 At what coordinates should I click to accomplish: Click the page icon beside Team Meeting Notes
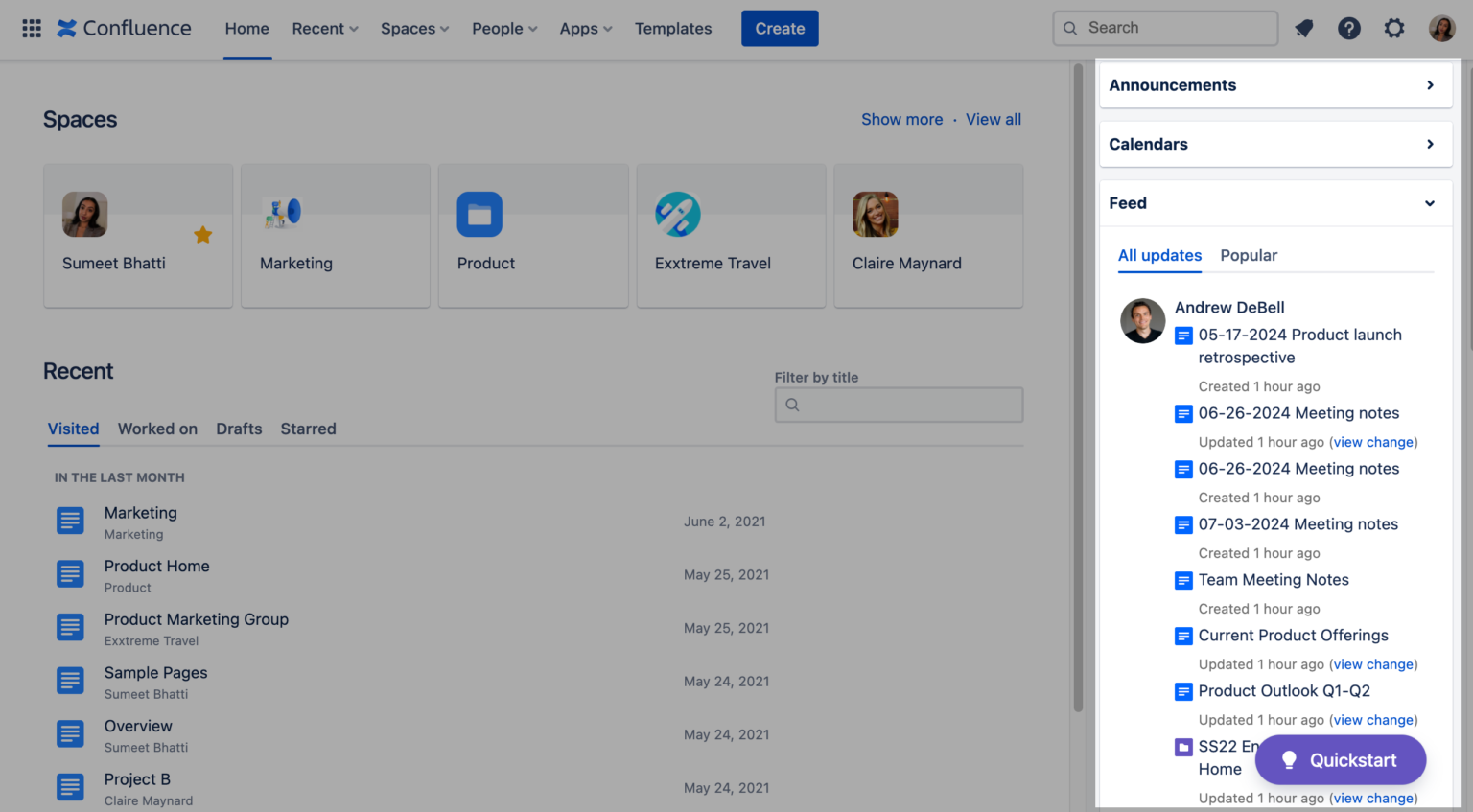coord(1183,580)
